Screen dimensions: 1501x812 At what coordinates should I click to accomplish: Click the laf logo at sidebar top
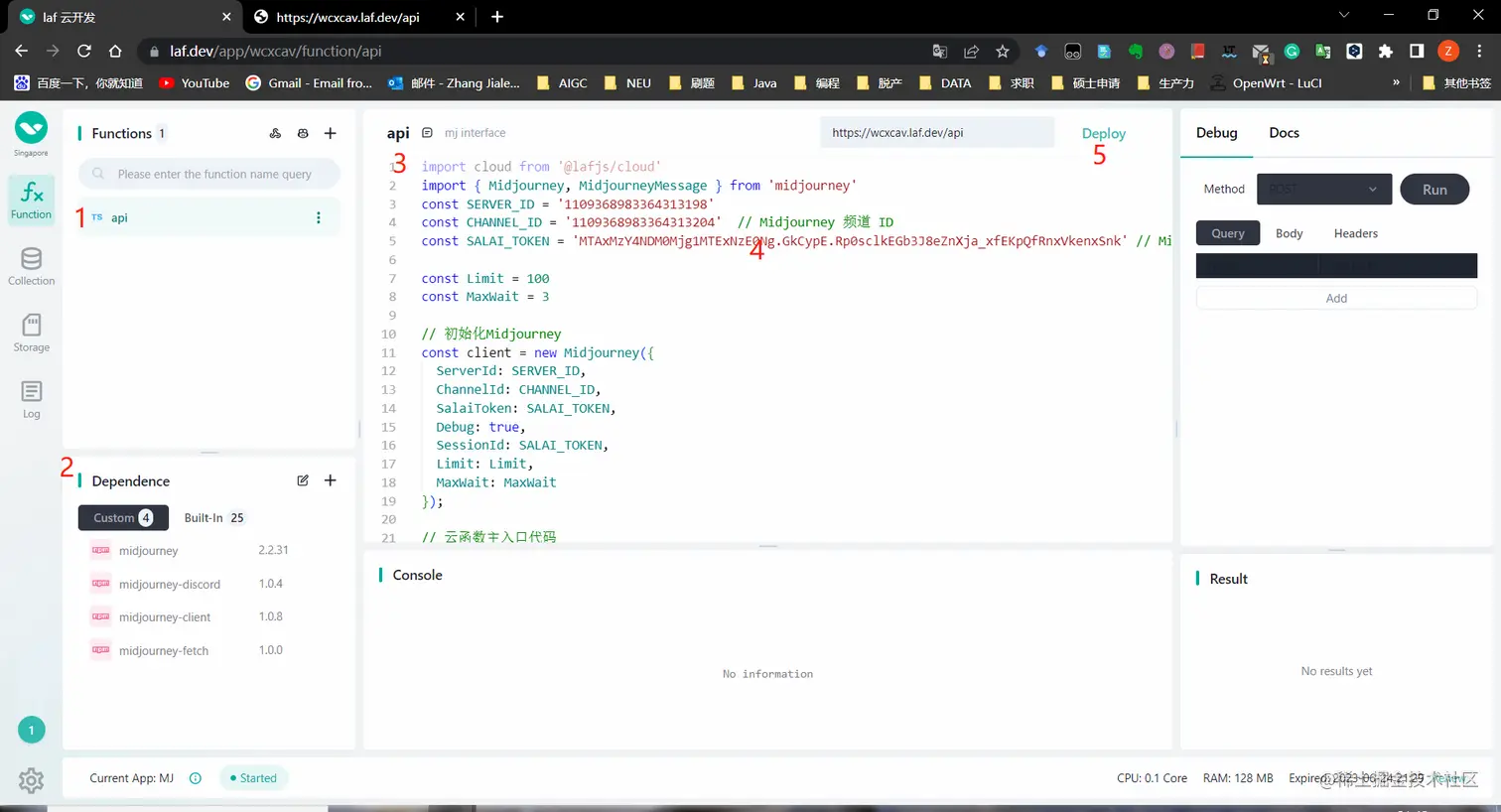coord(31,128)
